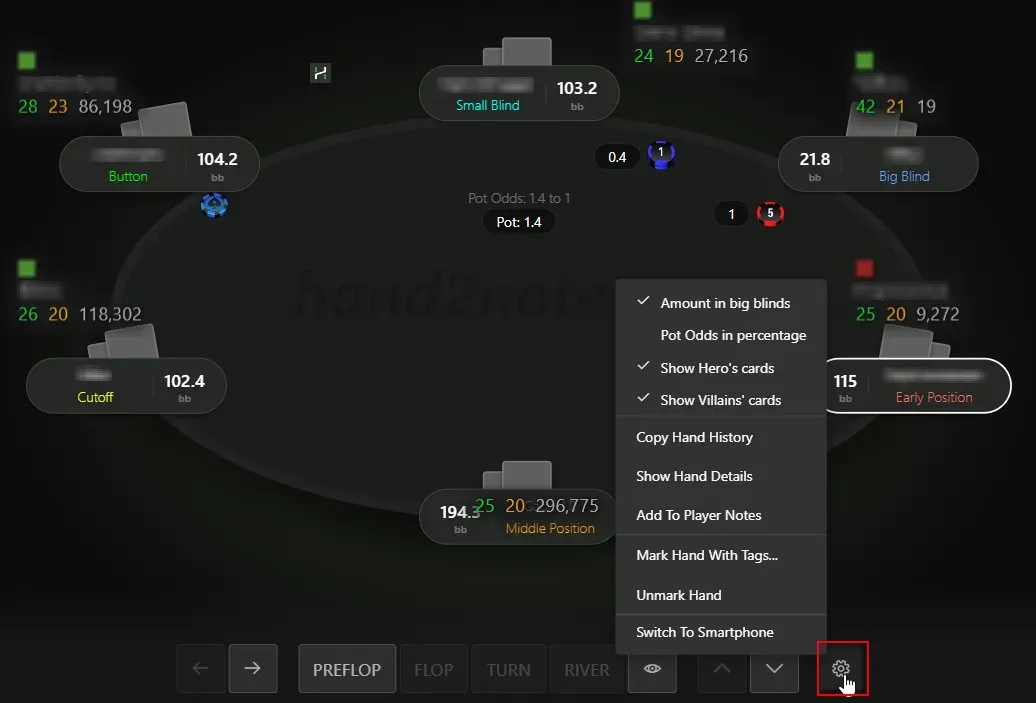Step forward with the right arrow button
This screenshot has height=703, width=1036.
tap(253, 668)
